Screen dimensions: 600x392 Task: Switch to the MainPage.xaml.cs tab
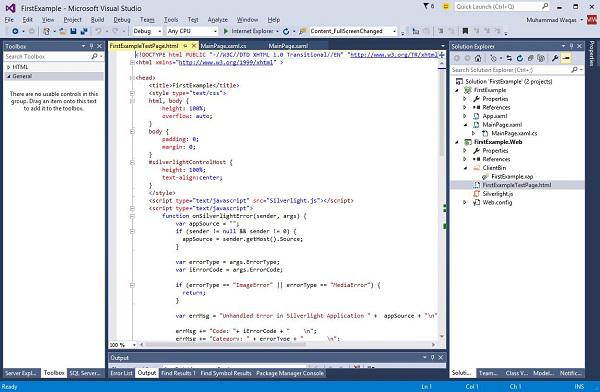click(x=223, y=46)
